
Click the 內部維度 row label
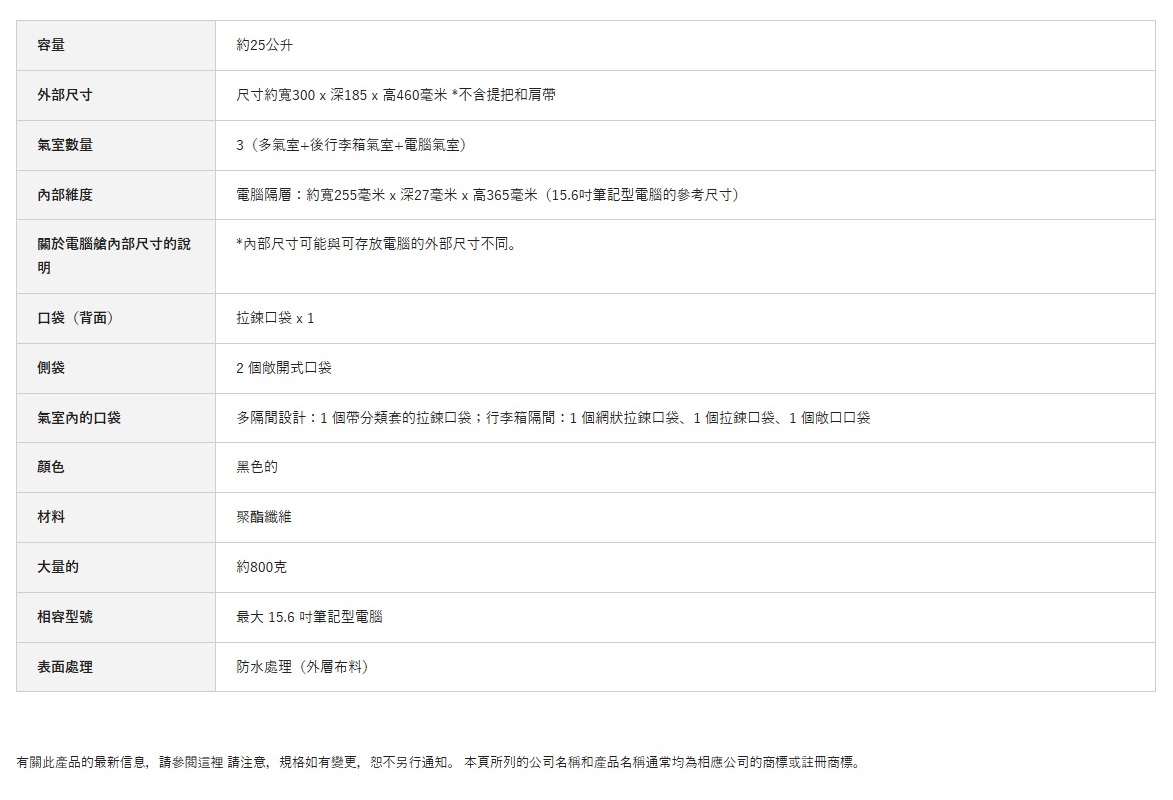coord(65,195)
